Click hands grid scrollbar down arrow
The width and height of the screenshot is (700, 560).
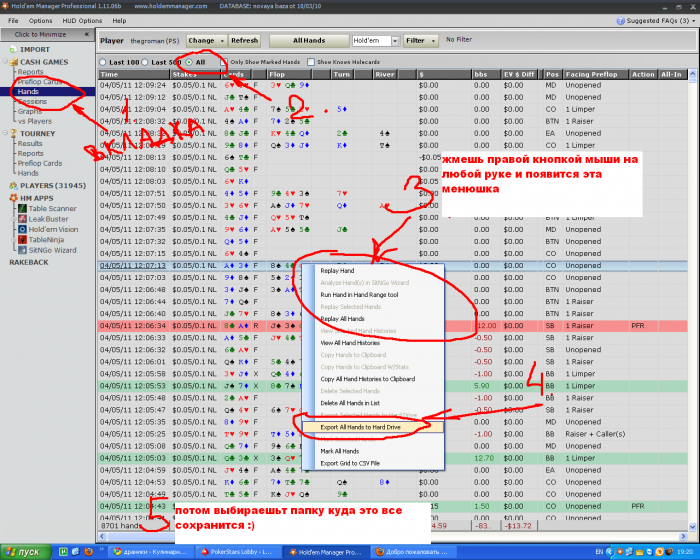tap(692, 527)
